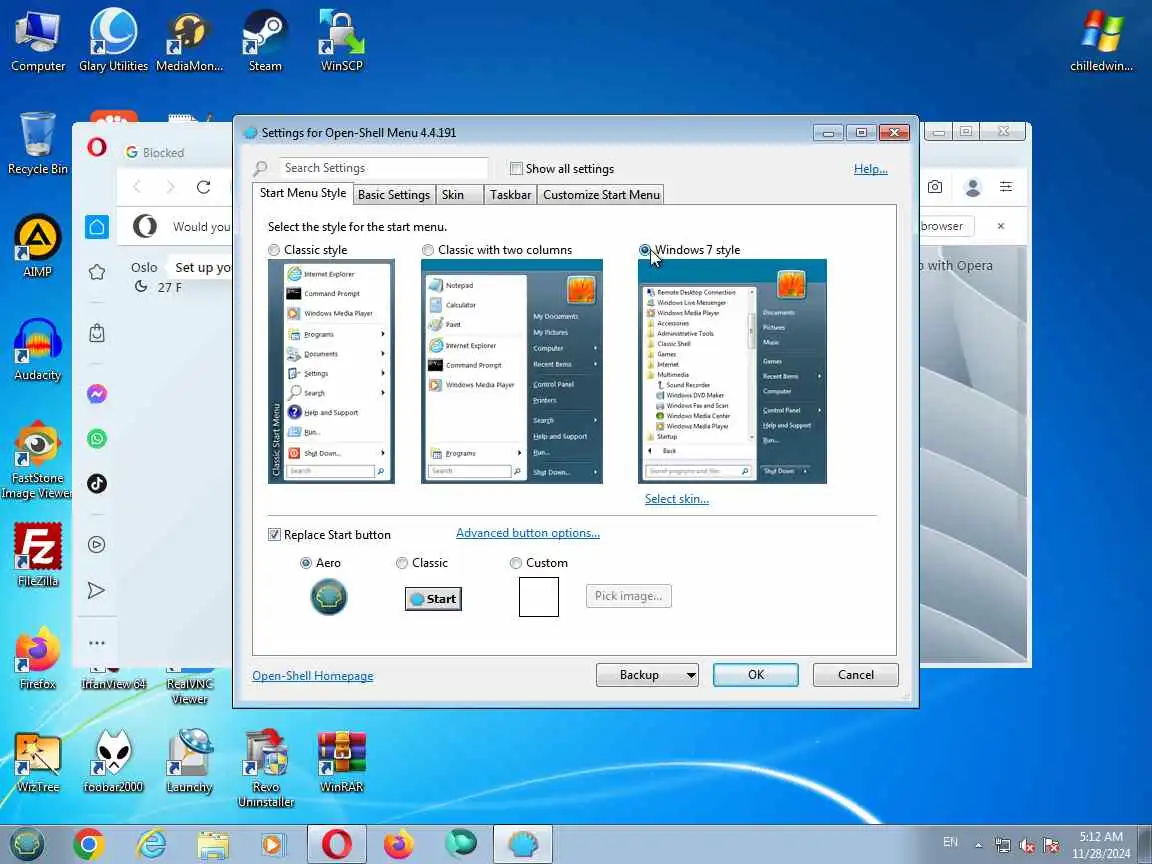Screen dimensions: 1152x864
Task: Open the FileZilla desktop shortcut
Action: point(37,555)
